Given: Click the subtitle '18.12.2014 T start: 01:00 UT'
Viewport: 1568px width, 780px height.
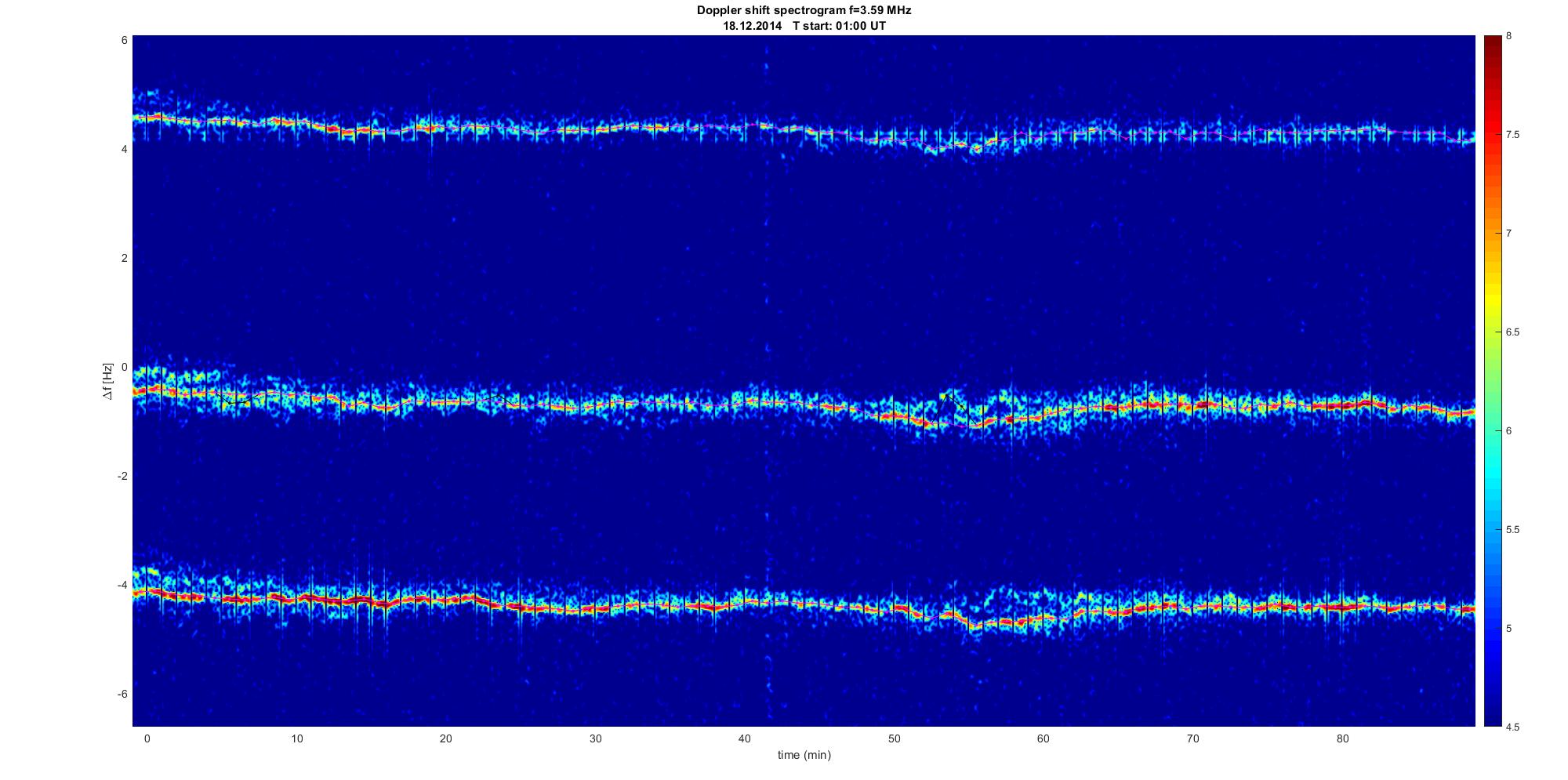Looking at the screenshot, I should 804,26.
